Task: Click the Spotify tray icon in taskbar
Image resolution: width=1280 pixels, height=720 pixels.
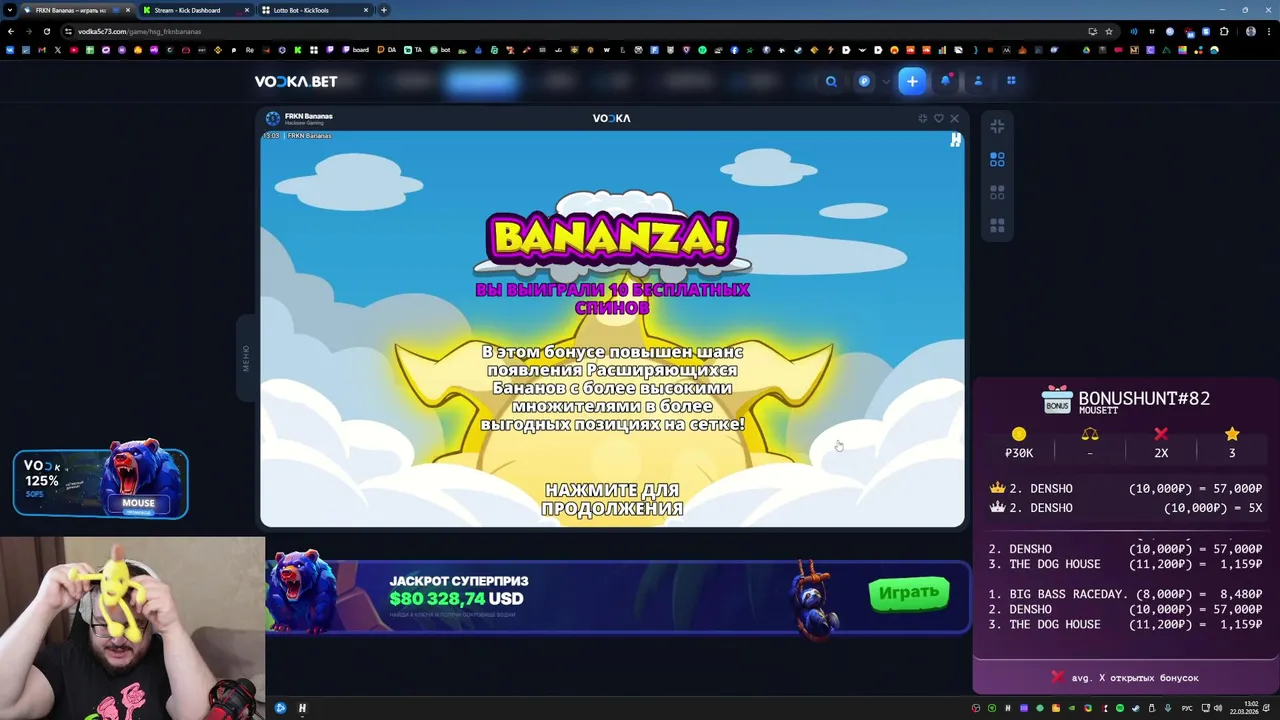Action: click(1120, 708)
